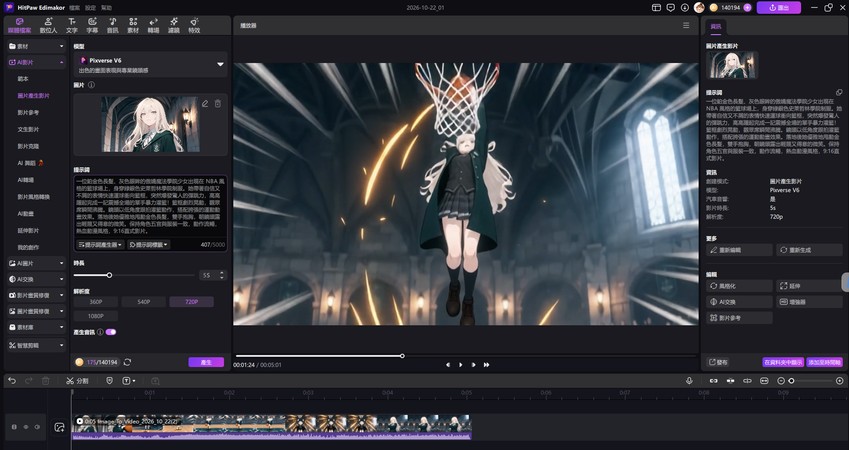849x450 pixels.
Task: Select the 540P resolution option
Action: tap(143, 302)
